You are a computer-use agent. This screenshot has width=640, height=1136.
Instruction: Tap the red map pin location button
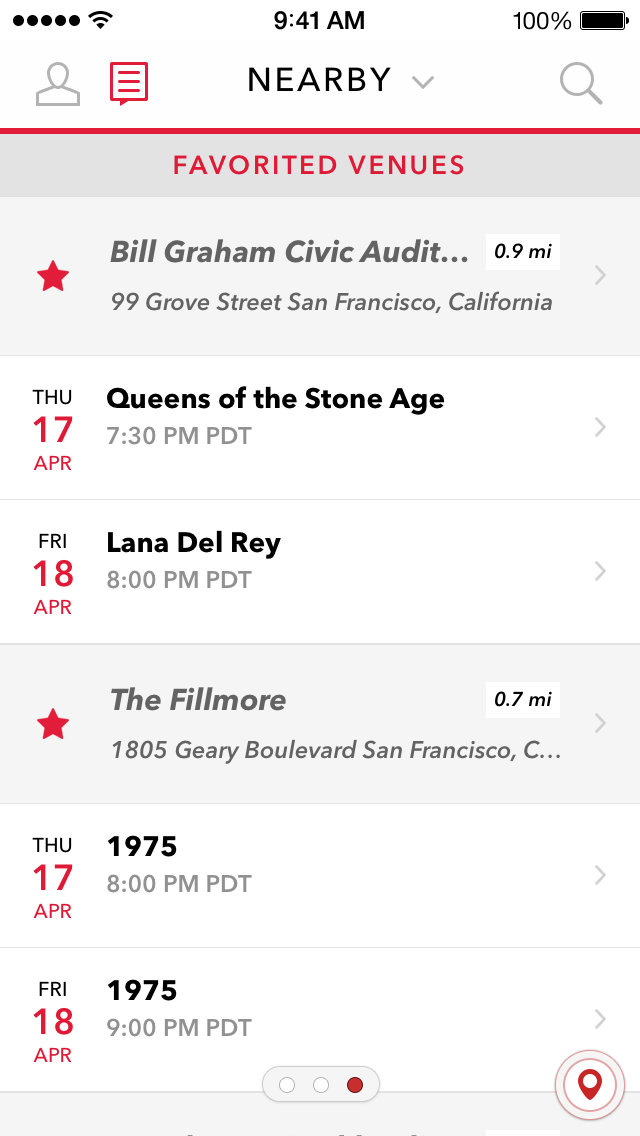point(589,1085)
